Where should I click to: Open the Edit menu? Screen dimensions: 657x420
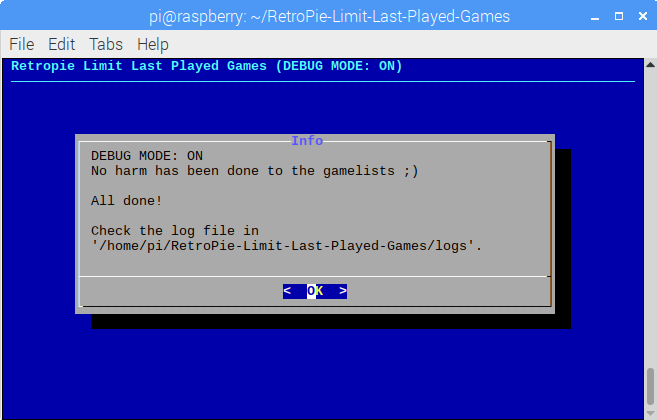(62, 44)
